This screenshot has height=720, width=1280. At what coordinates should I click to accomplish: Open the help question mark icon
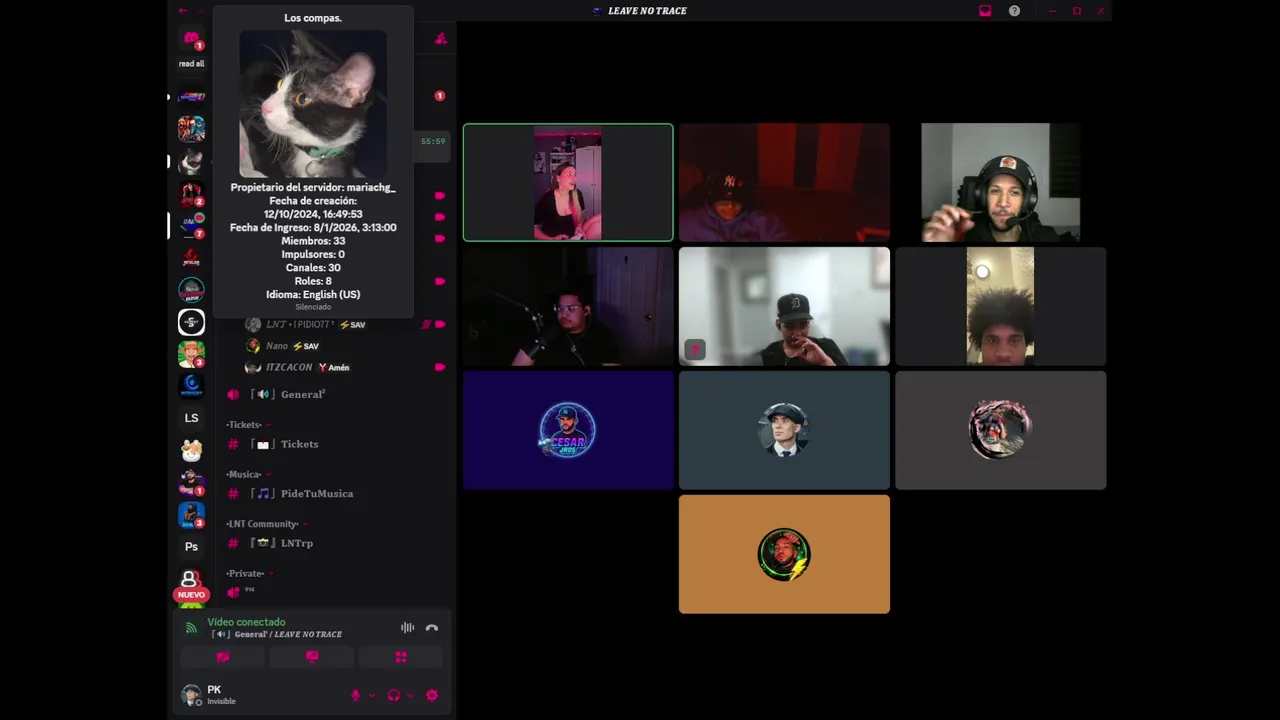(1014, 11)
